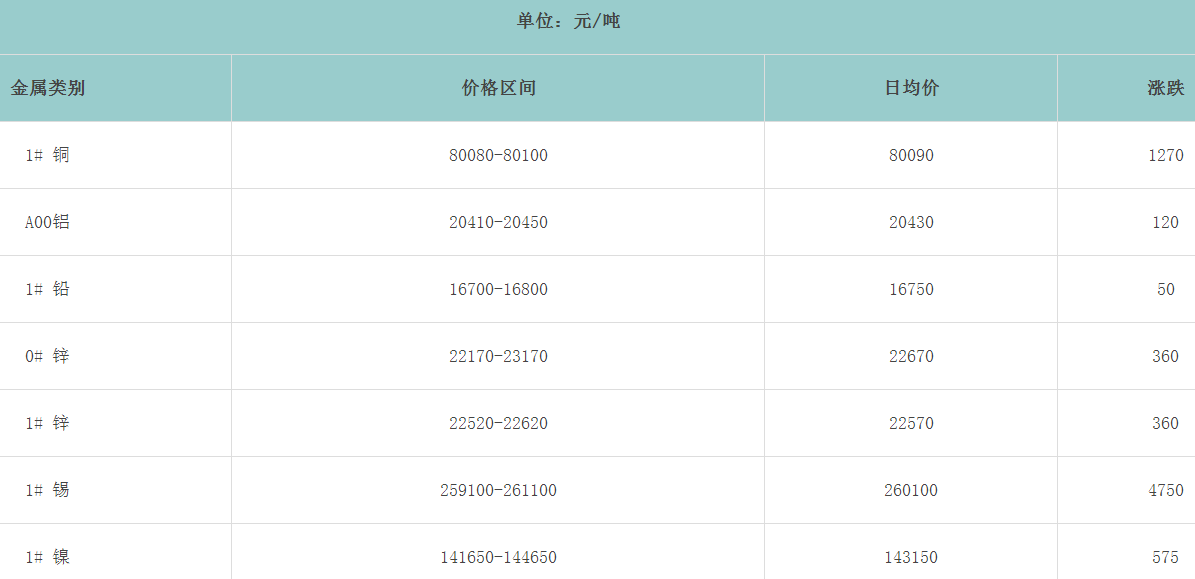Screen dimensions: 1195x579
Task: Select the 1# 锡 row label
Action: (47, 490)
